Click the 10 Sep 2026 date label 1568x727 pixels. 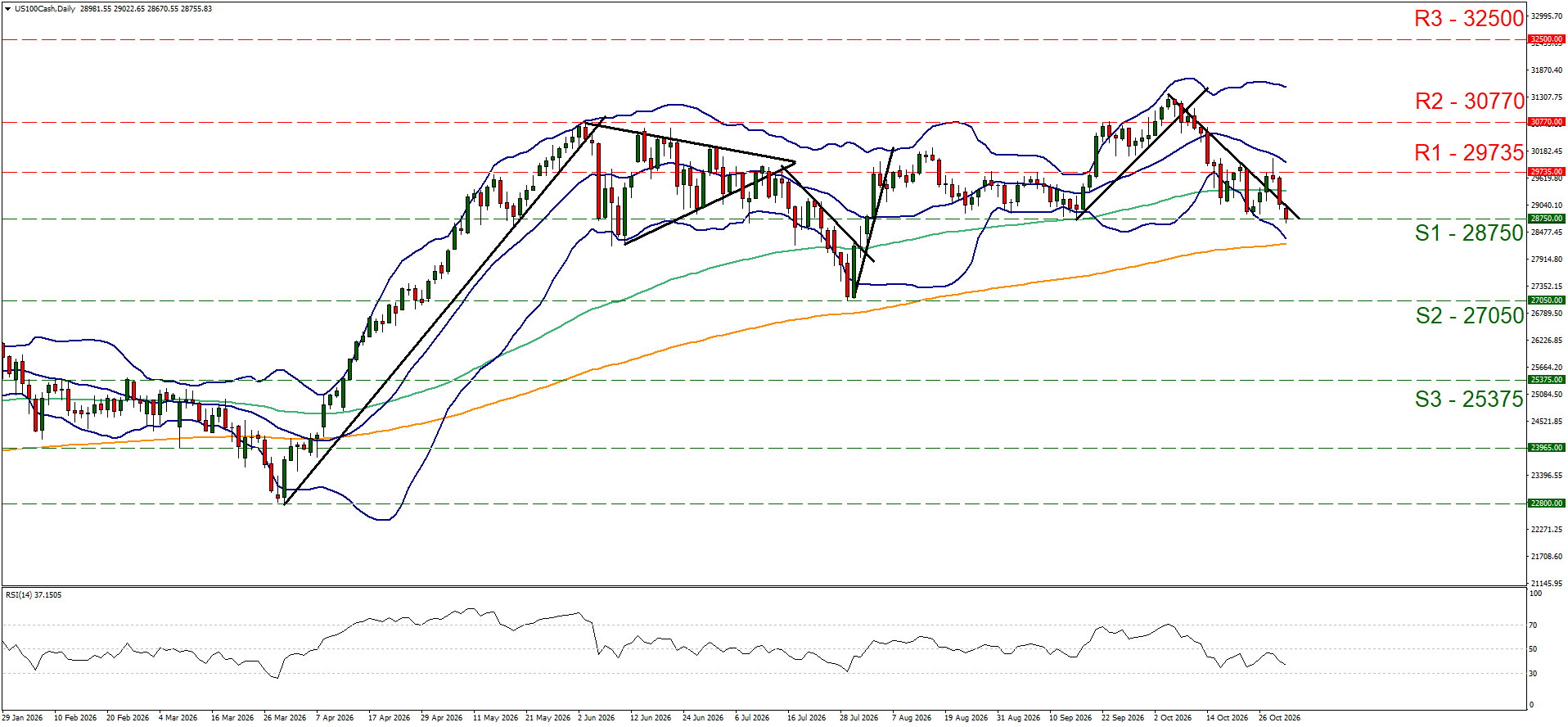1070,718
